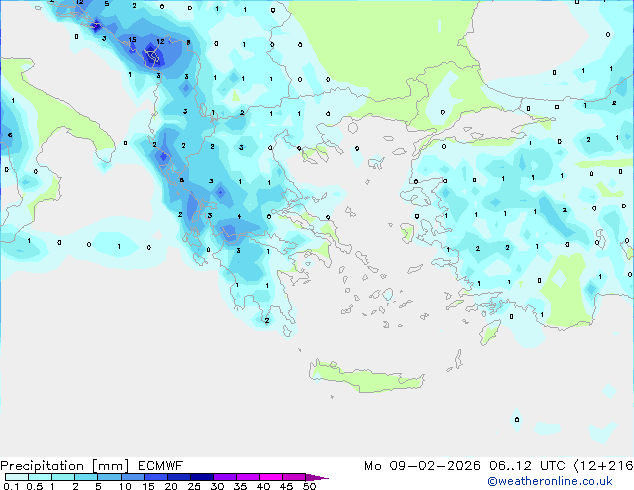Click the 20–25 mm legend swatch
634x490 pixels.
pyautogui.click(x=178, y=477)
